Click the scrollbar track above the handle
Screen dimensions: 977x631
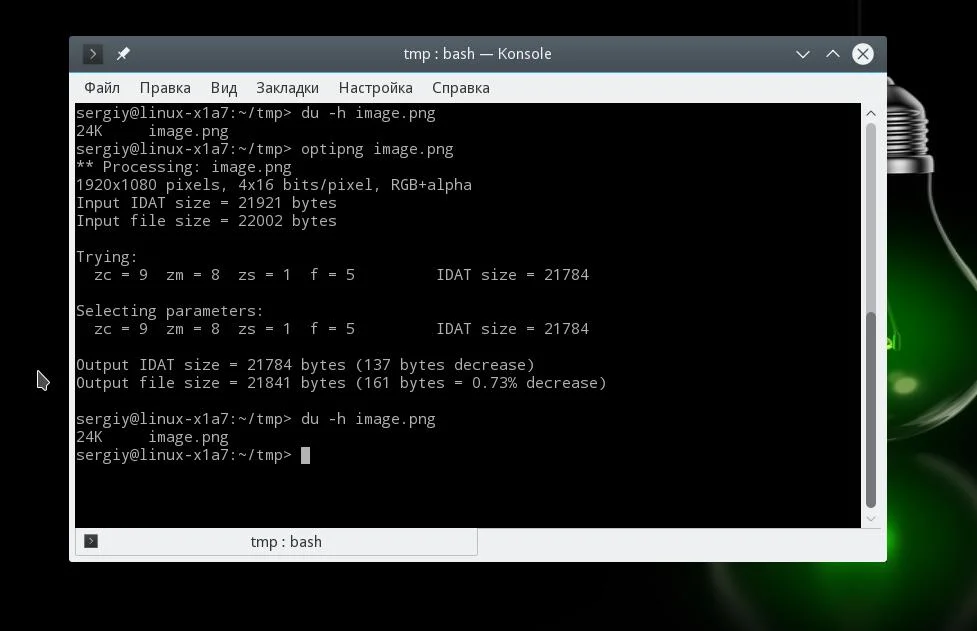point(871,217)
